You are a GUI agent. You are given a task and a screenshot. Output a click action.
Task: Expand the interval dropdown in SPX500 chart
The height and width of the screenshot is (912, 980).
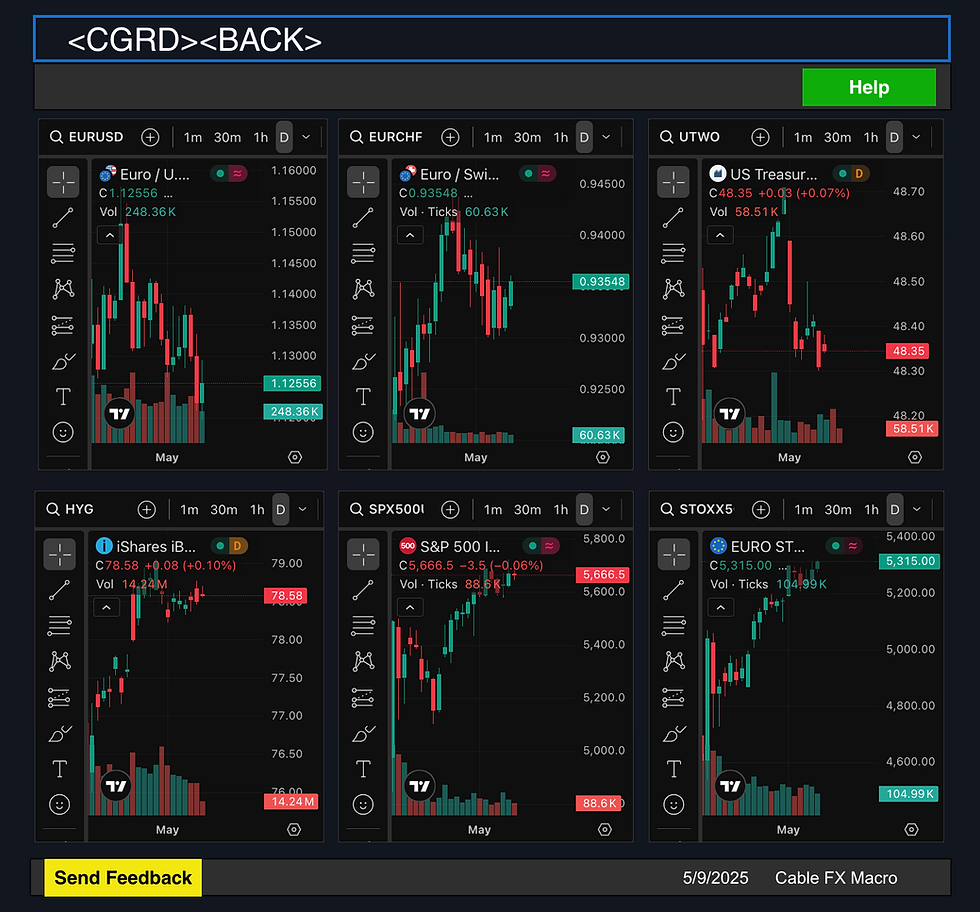(606, 509)
